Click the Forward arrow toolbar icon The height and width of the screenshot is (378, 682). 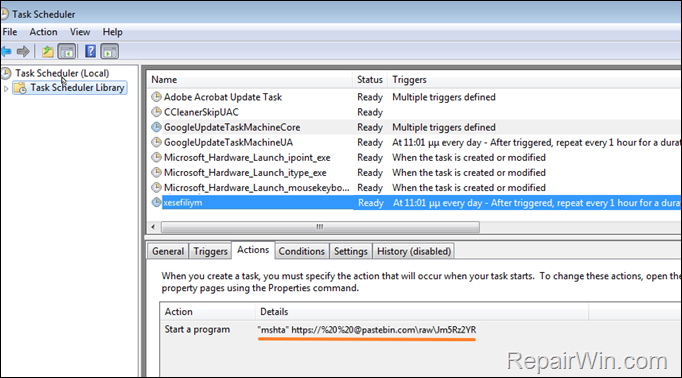(x=23, y=51)
